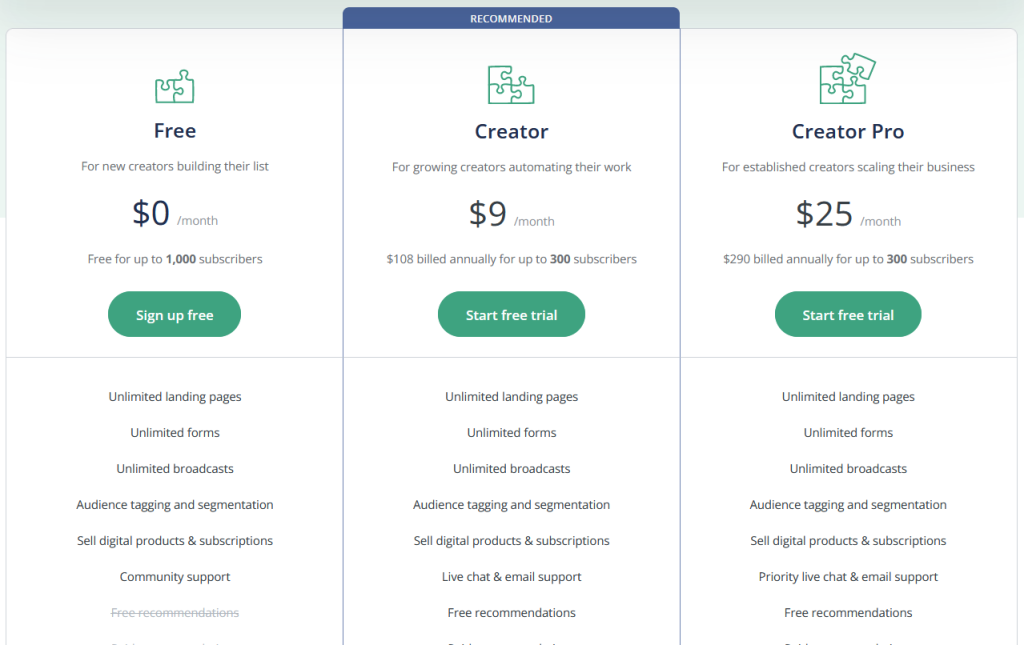Screen dimensions: 1024x645
Task: Click the $108 billed annually text
Action: (511, 259)
